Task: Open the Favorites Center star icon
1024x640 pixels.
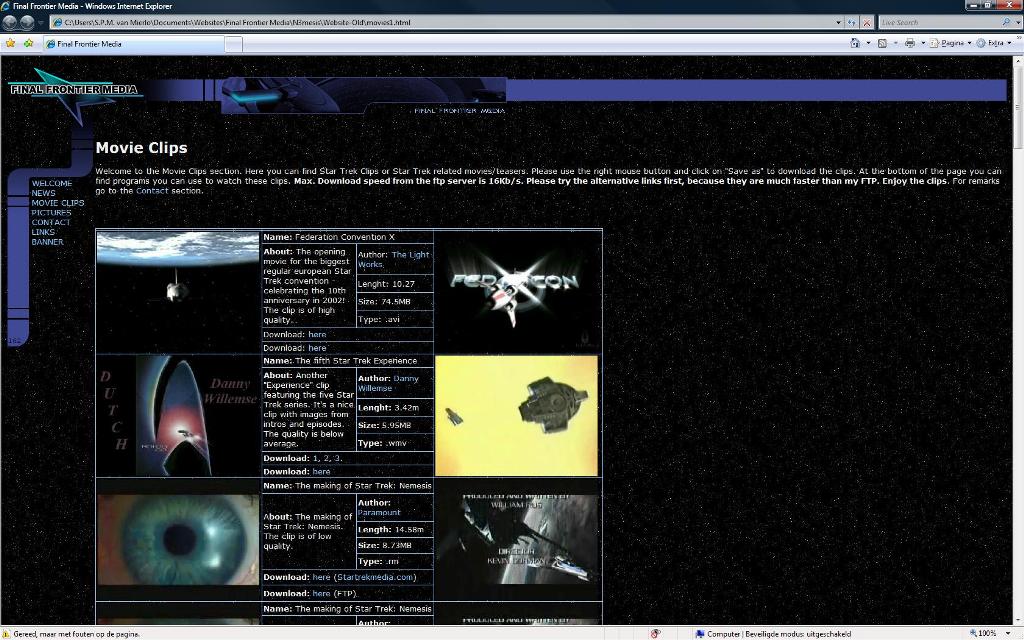Action: pyautogui.click(x=10, y=43)
